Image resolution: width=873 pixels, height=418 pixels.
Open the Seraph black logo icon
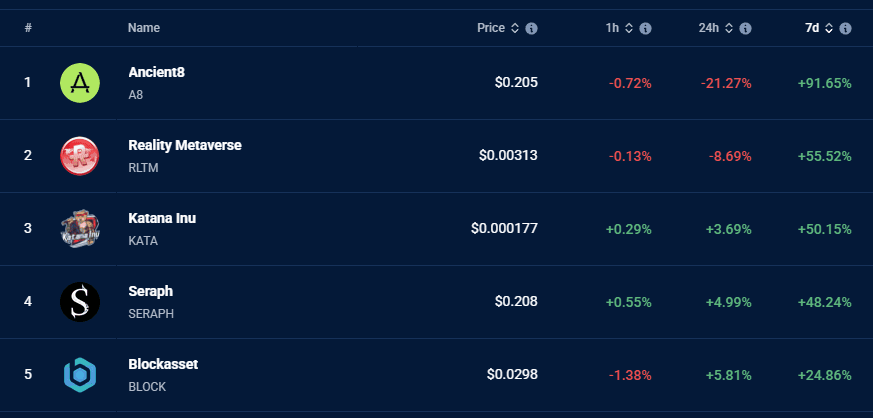pos(80,302)
